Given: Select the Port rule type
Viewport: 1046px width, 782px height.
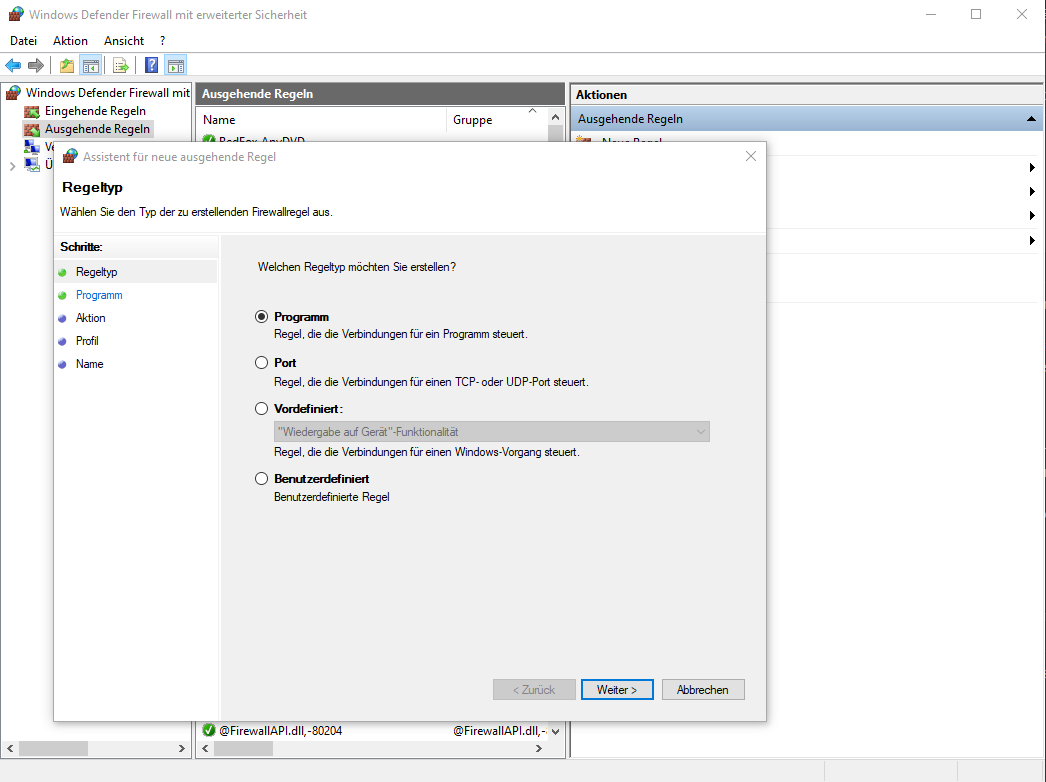Looking at the screenshot, I should tap(262, 363).
